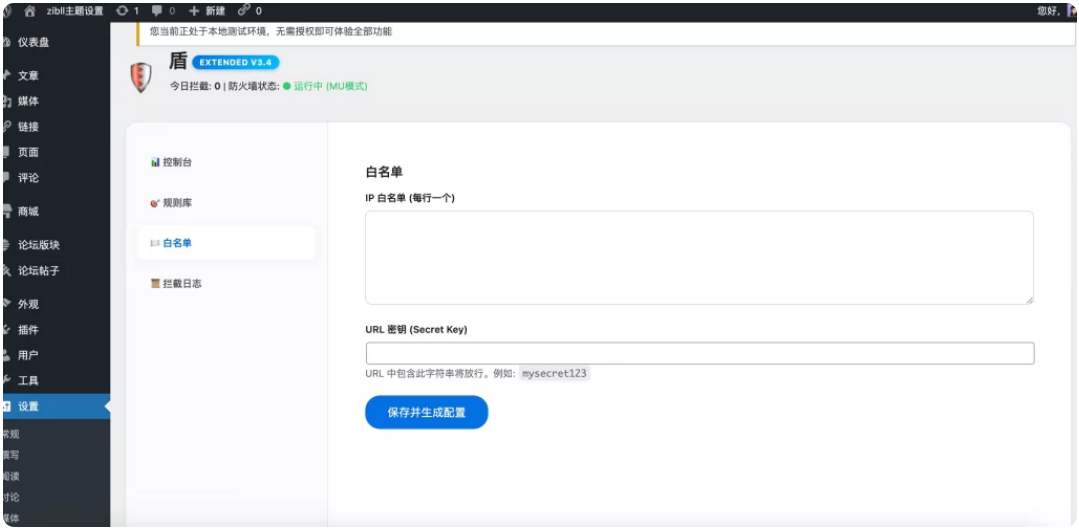Open the 媒体 media library menu

[28, 101]
